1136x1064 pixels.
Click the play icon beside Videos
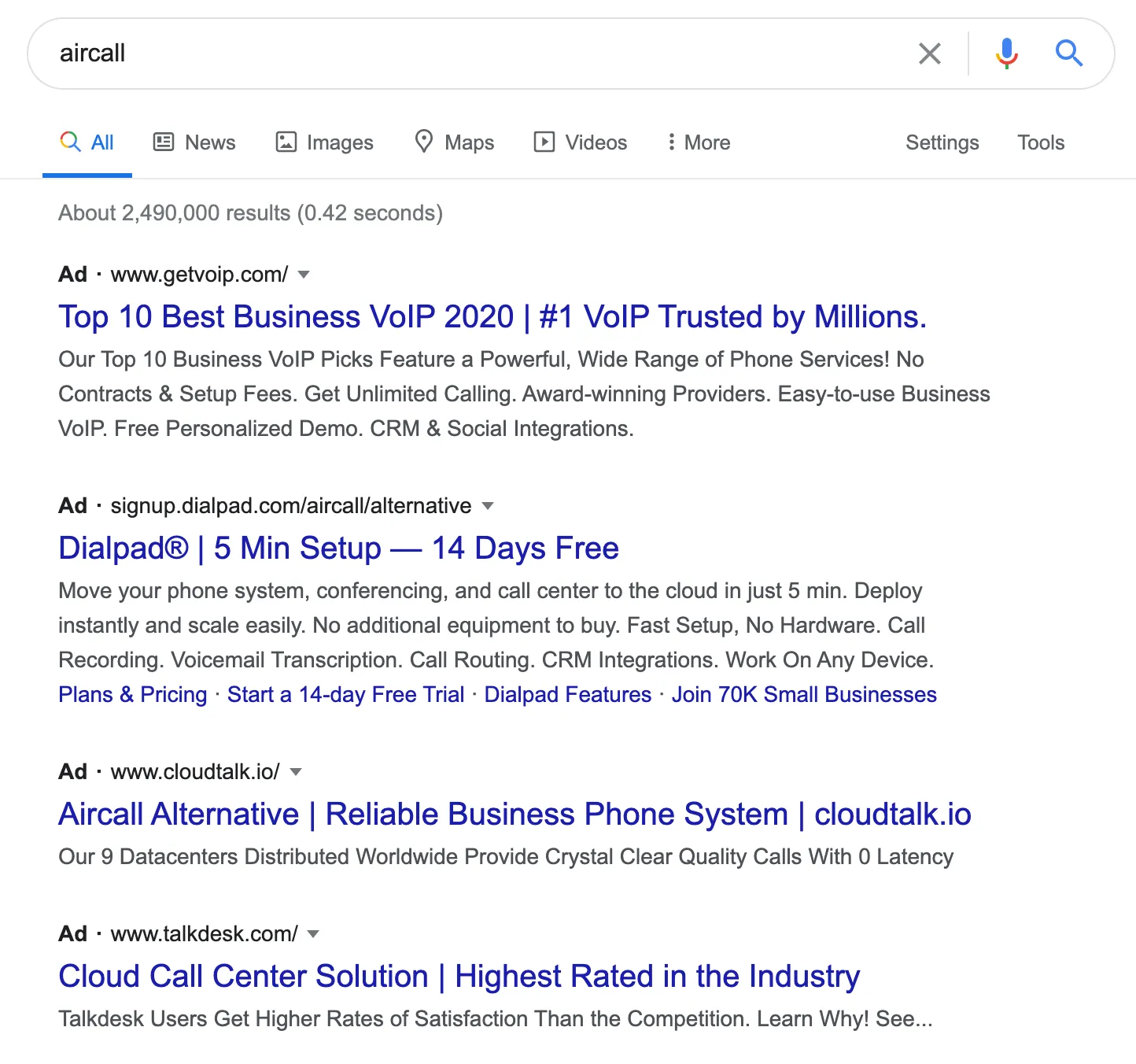(x=544, y=142)
